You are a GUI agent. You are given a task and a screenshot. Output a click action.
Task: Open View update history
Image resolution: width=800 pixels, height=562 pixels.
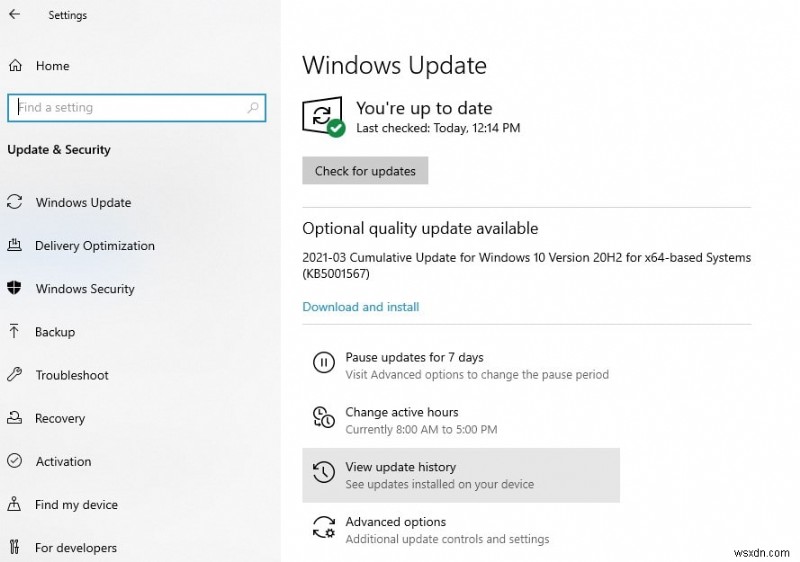tap(461, 475)
